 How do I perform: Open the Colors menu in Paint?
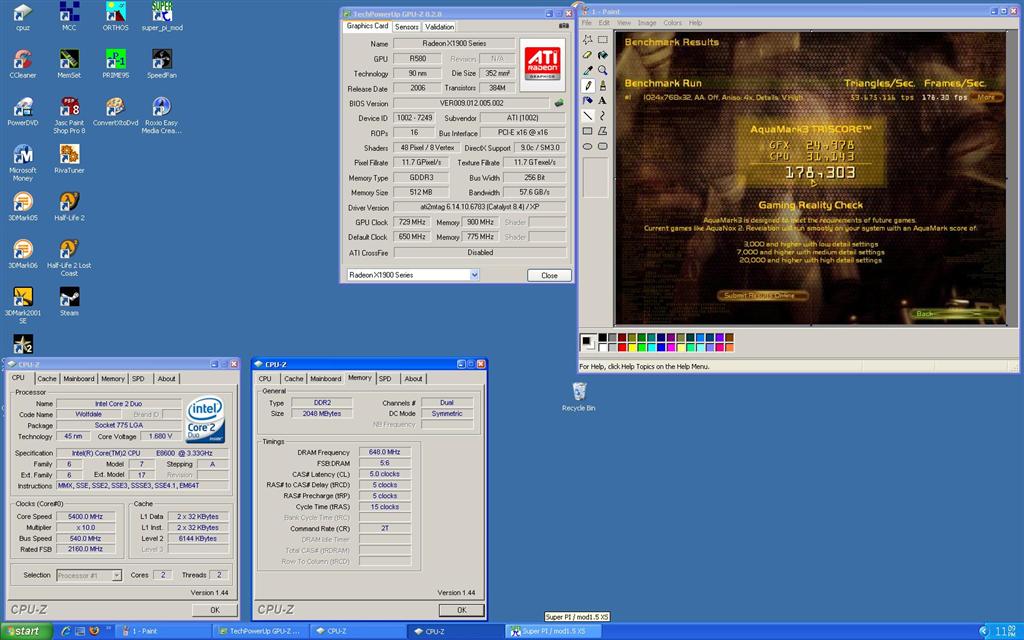click(672, 23)
